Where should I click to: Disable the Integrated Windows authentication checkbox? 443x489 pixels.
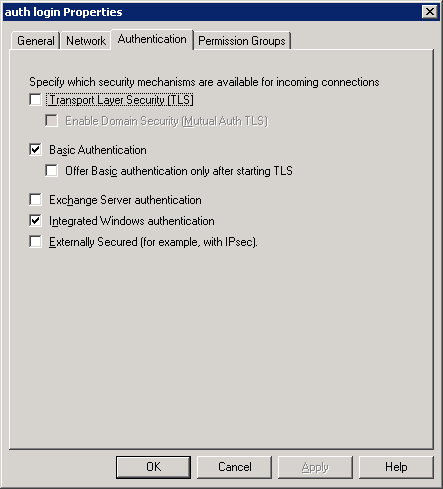pos(35,221)
